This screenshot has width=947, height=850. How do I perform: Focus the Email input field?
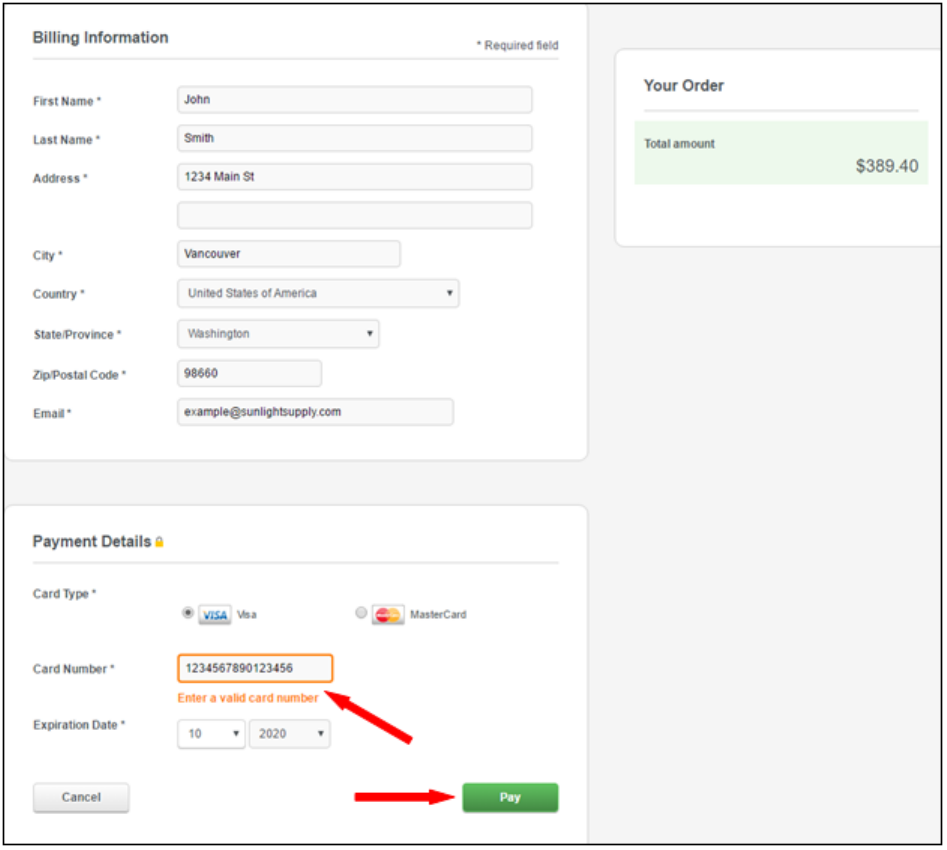315,412
